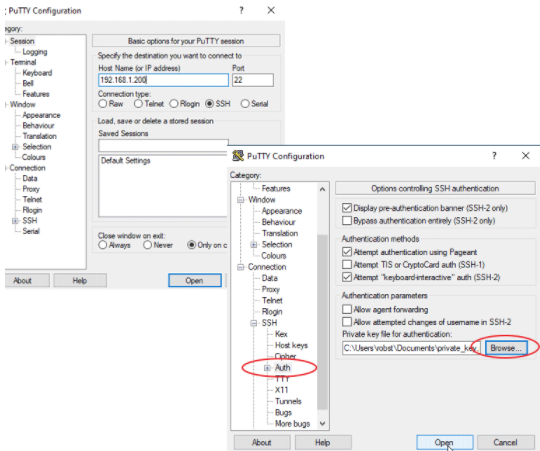Select Kex under SSH in front window
Image resolution: width=540 pixels, height=451 pixels.
[281, 334]
